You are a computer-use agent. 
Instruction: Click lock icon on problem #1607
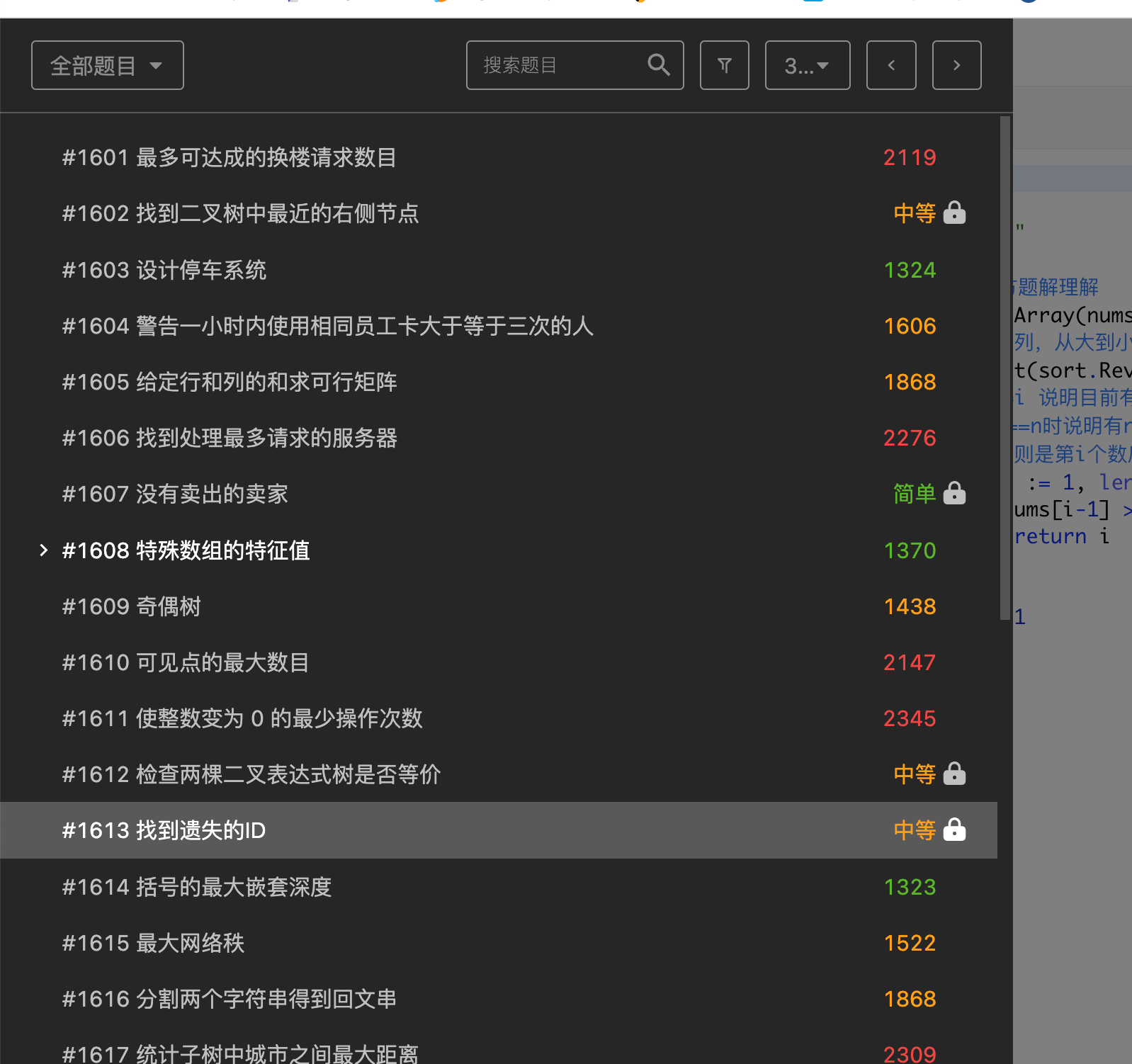954,493
